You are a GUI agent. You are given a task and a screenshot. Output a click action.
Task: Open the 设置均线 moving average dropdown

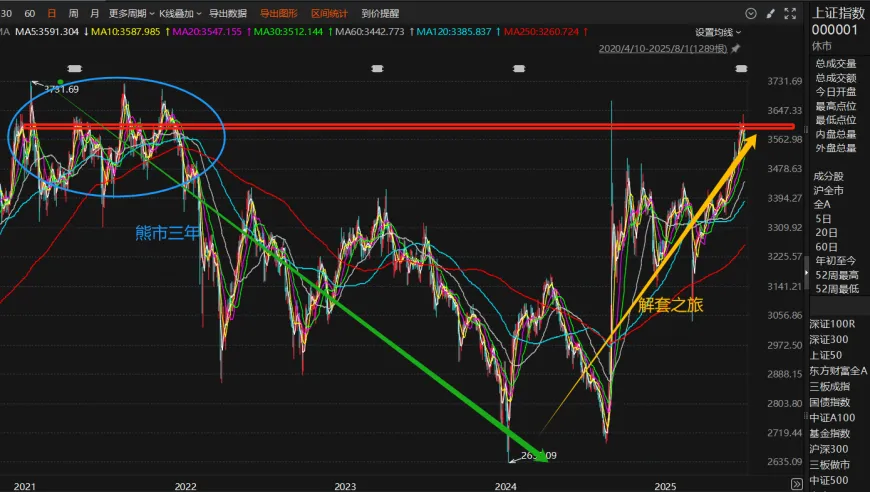coord(717,32)
